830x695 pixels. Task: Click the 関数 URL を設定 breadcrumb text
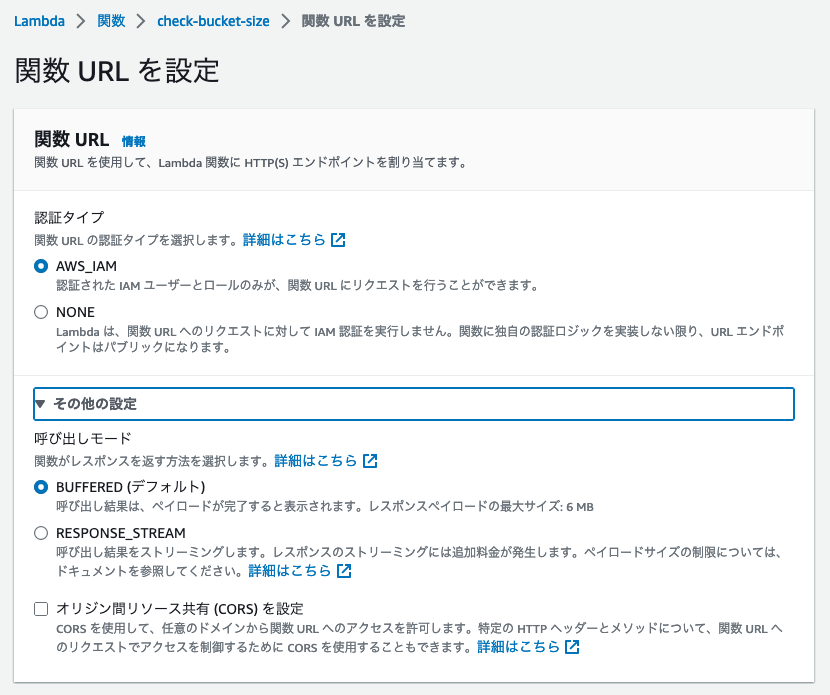pyautogui.click(x=354, y=21)
